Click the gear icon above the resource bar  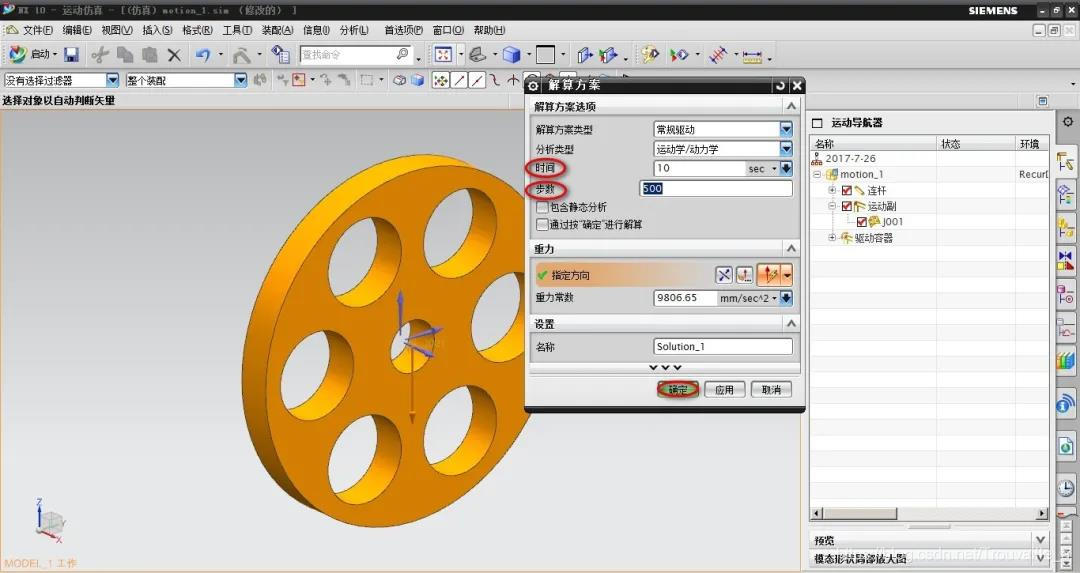(1068, 122)
